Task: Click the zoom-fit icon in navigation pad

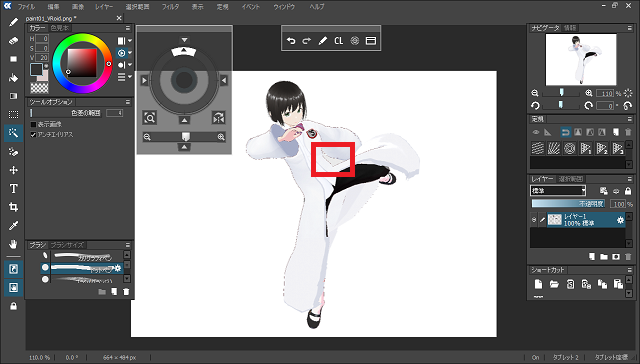Action: (x=150, y=118)
